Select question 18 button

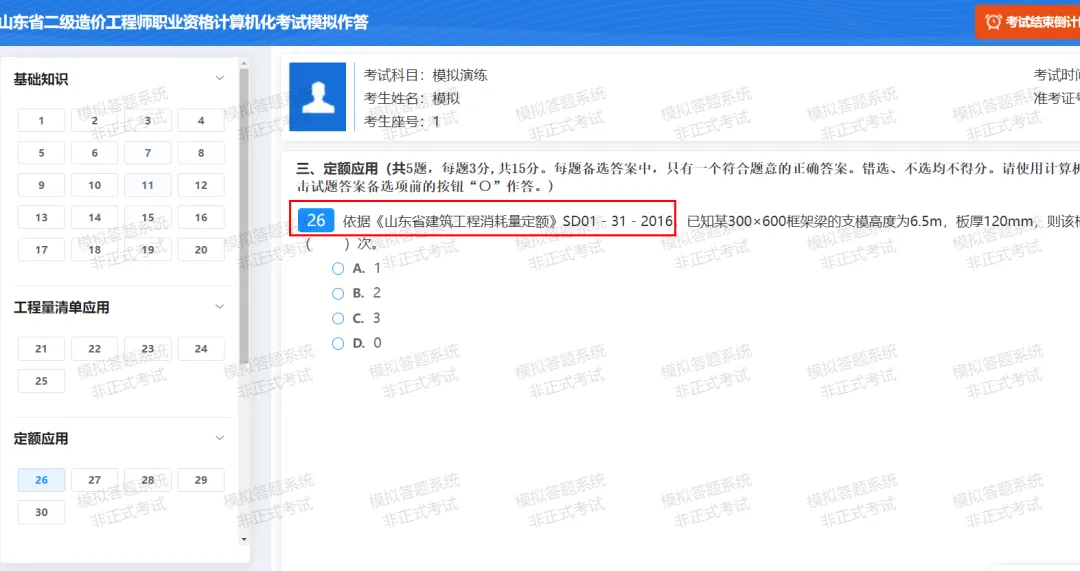pyautogui.click(x=94, y=250)
